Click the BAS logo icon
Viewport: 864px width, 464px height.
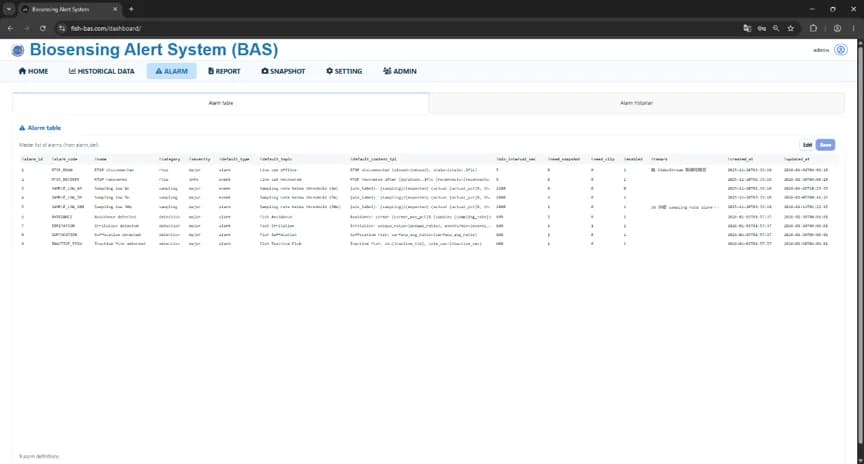coord(18,51)
